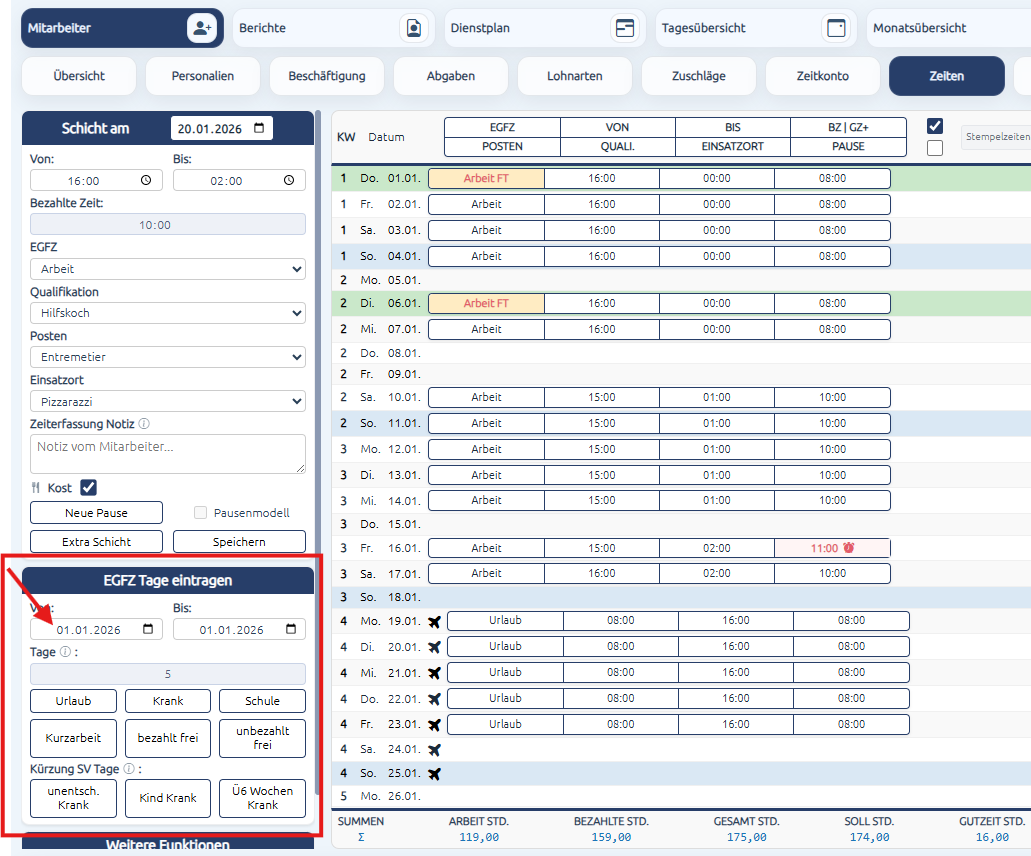The height and width of the screenshot is (856, 1031).
Task: Click into the Zeiterfassung Notiz text field
Action: pos(168,454)
